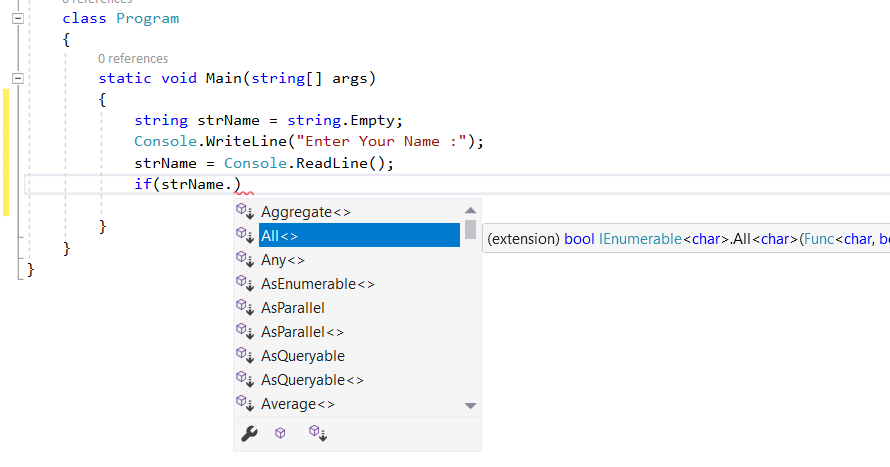Click the WriteLine method name

pyautogui.click(x=246, y=141)
